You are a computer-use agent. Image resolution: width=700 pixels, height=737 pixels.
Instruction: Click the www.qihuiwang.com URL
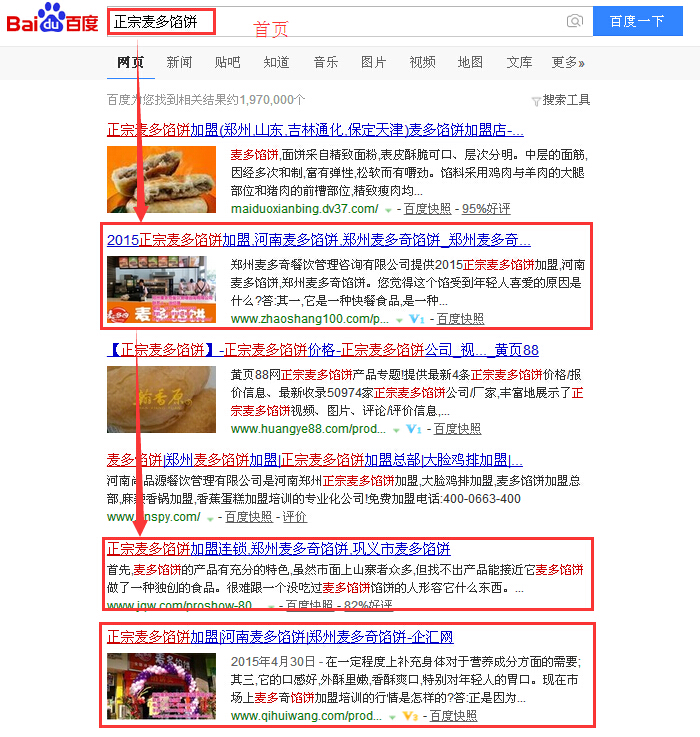[x=306, y=716]
